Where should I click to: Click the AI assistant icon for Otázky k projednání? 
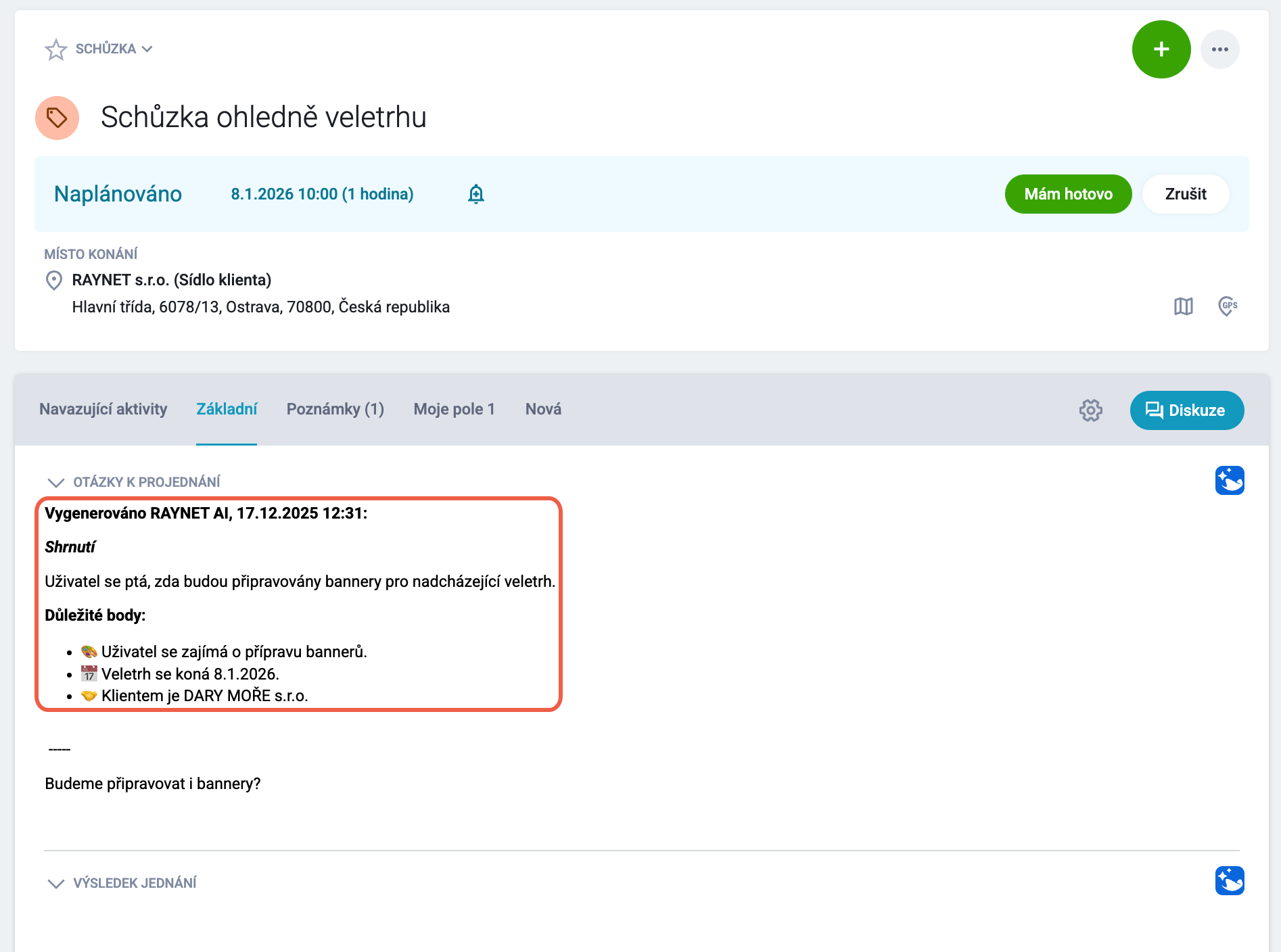click(x=1230, y=481)
